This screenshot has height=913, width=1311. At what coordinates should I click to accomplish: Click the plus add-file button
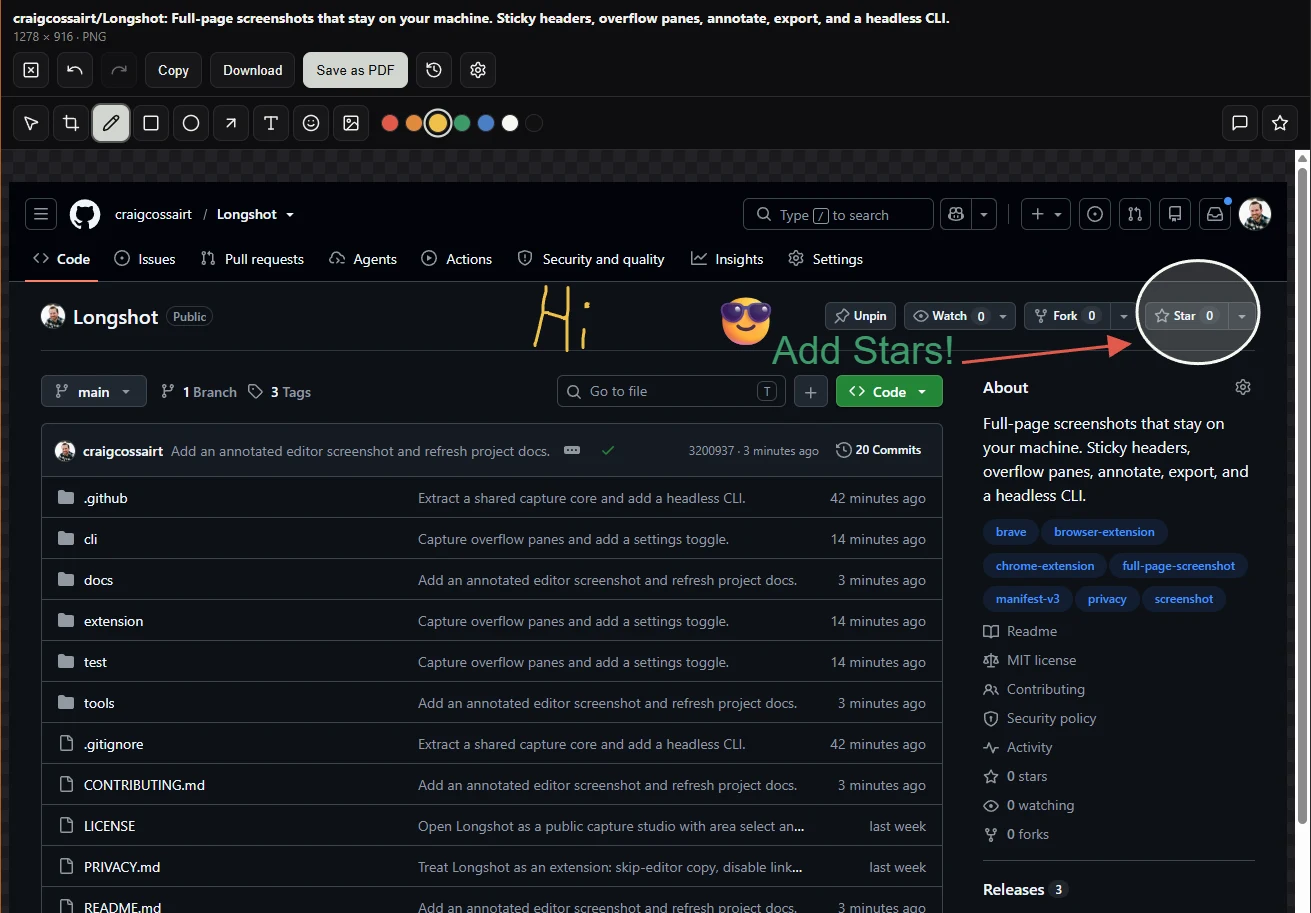click(x=811, y=392)
